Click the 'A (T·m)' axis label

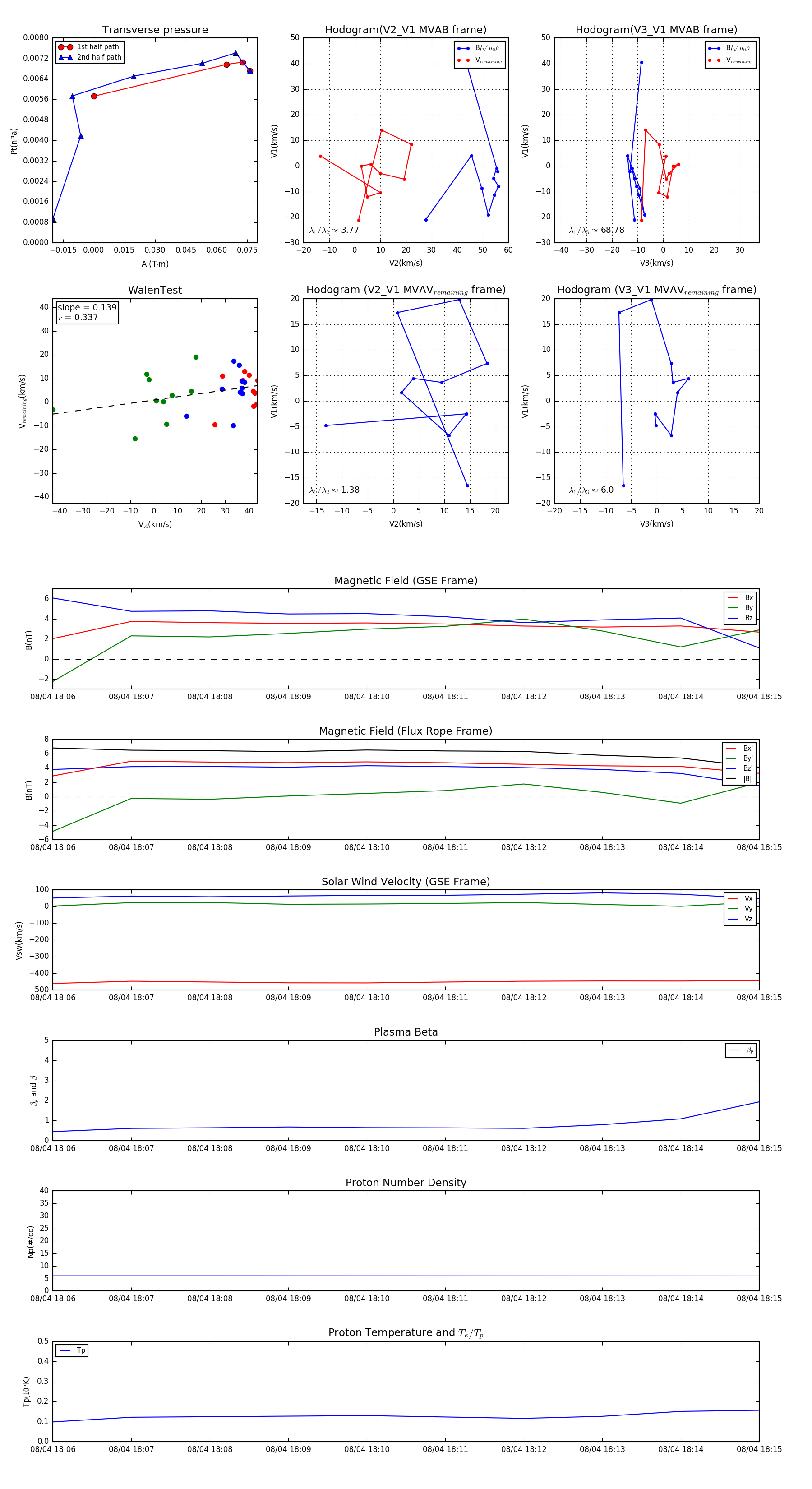[x=155, y=264]
